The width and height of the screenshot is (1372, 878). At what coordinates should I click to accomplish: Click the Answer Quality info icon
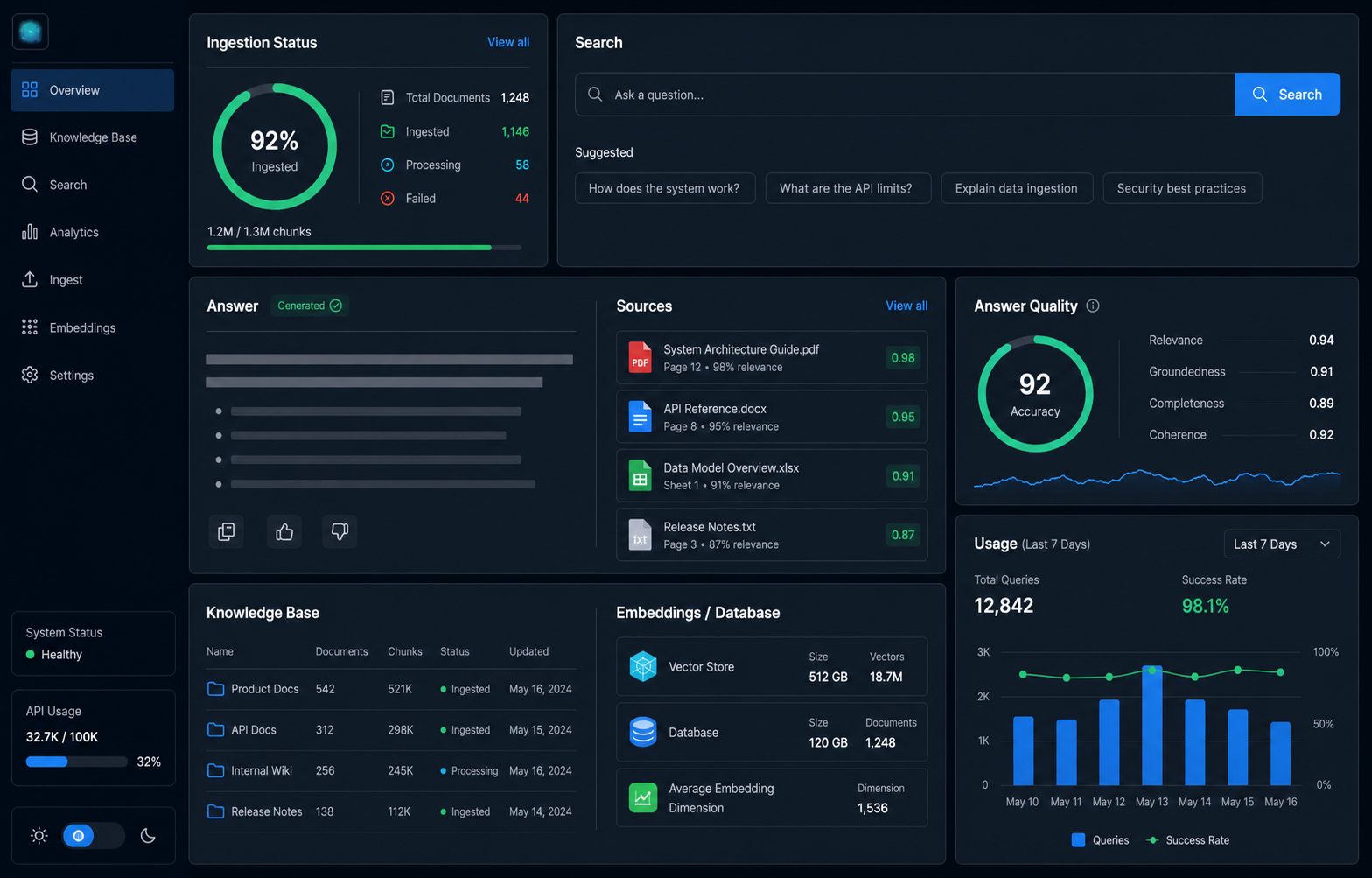[1093, 306]
